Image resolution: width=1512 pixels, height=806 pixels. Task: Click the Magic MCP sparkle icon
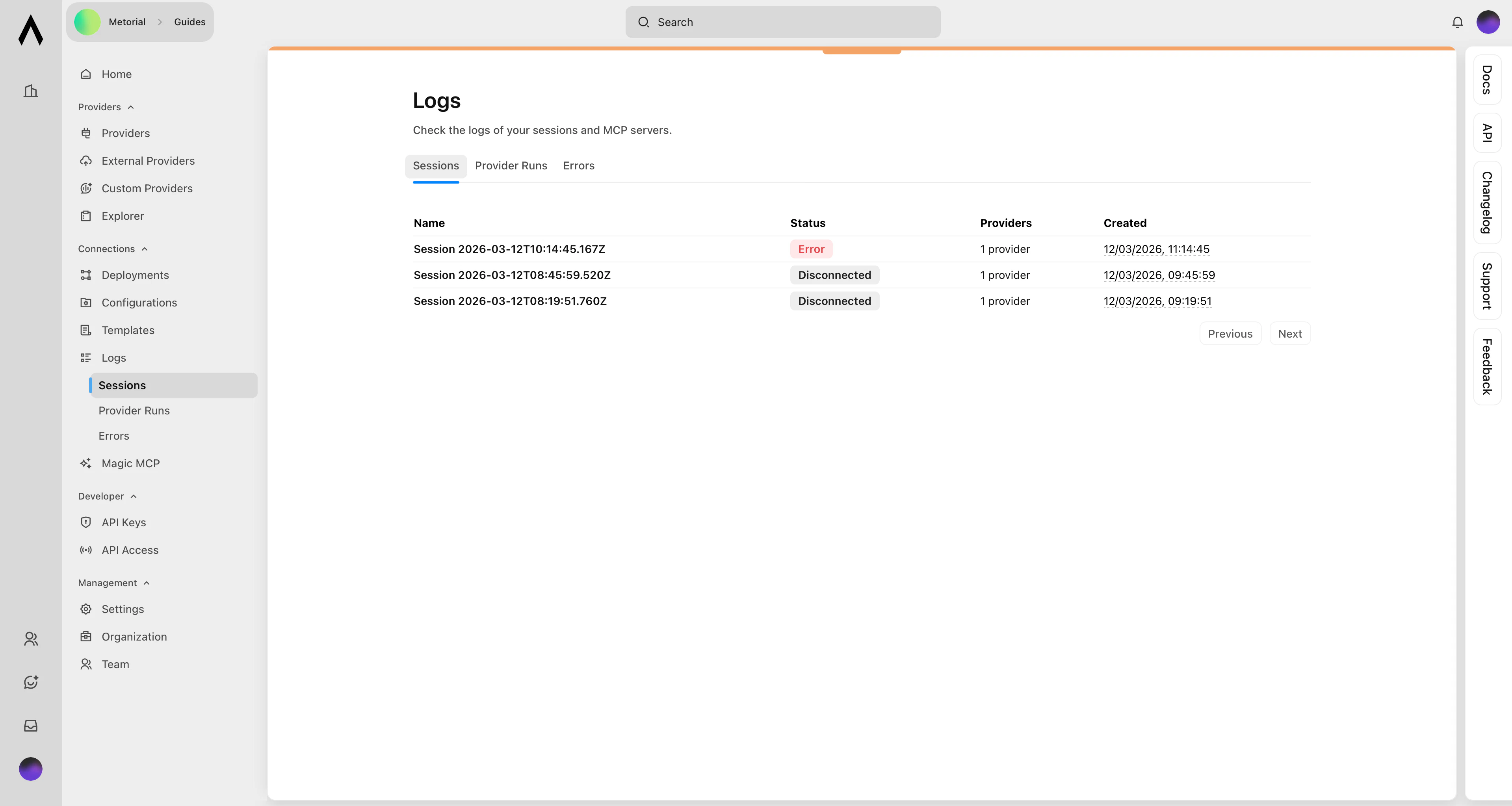(86, 463)
